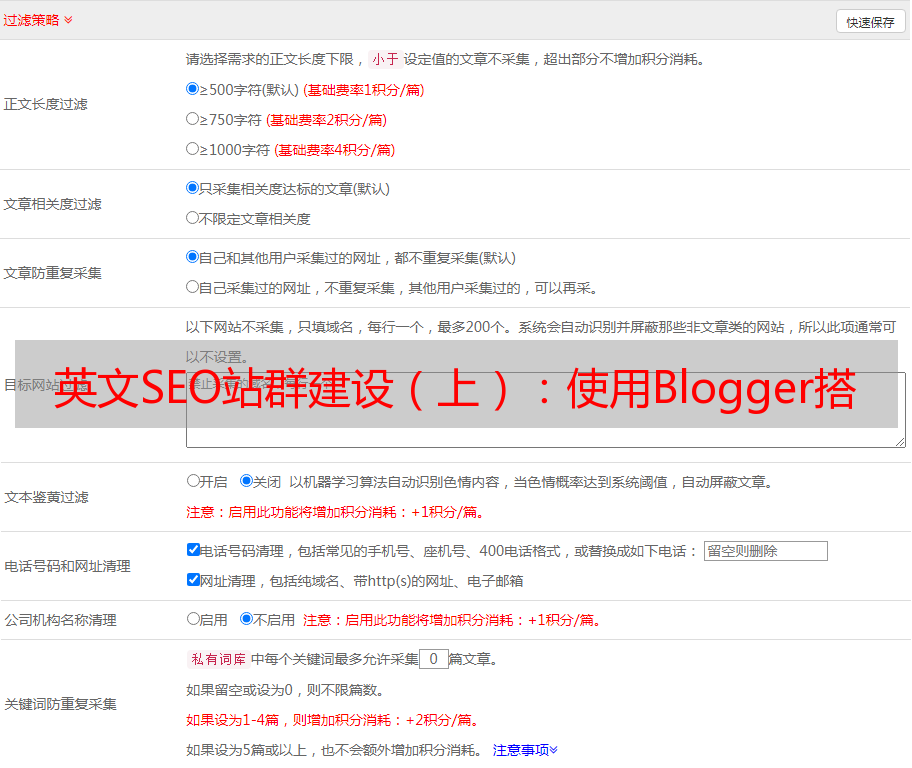Click the 电话号码和网址清理 row label
This screenshot has height=768, width=912.
[67, 566]
